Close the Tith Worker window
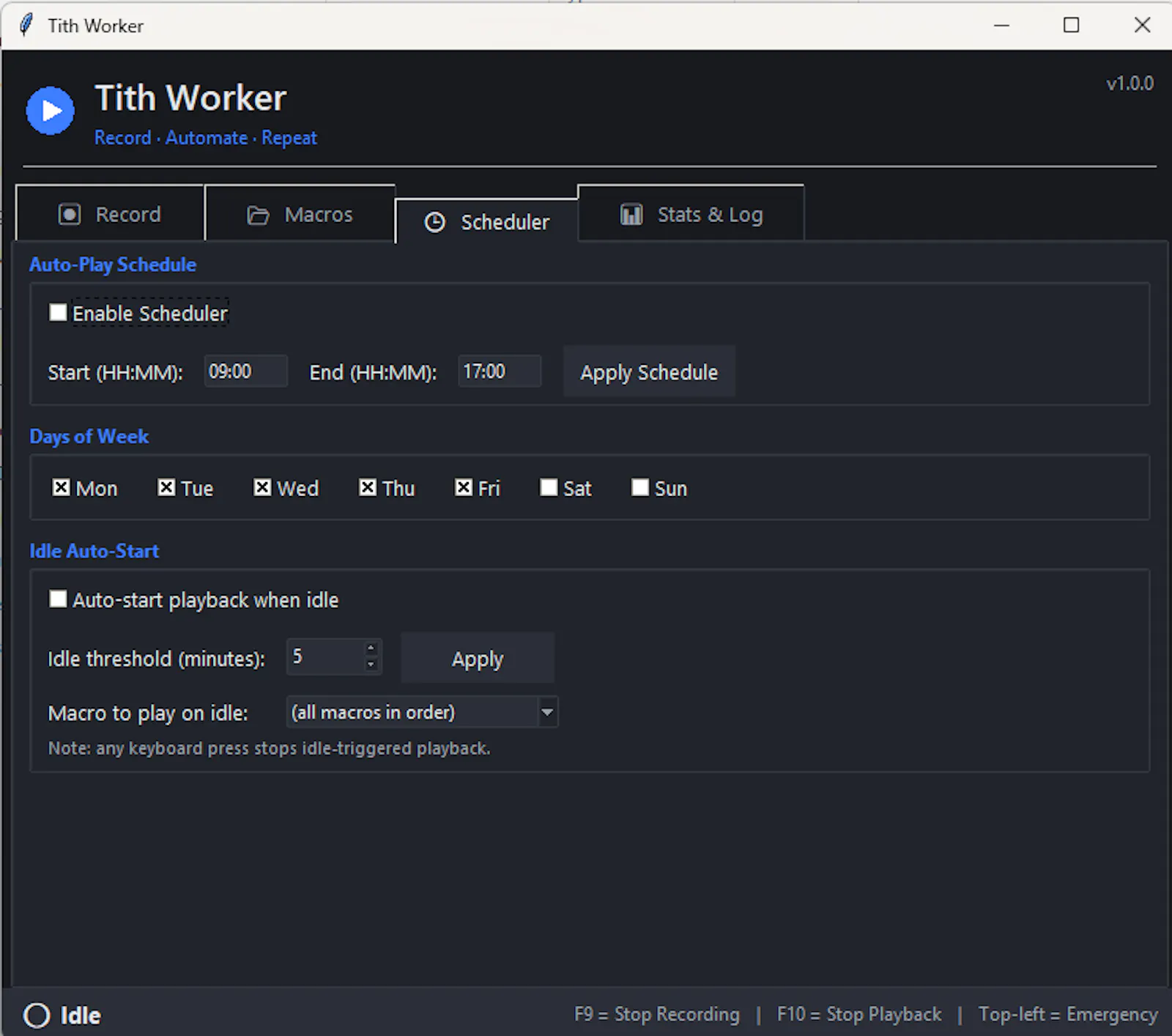This screenshot has width=1172, height=1036. point(1142,25)
